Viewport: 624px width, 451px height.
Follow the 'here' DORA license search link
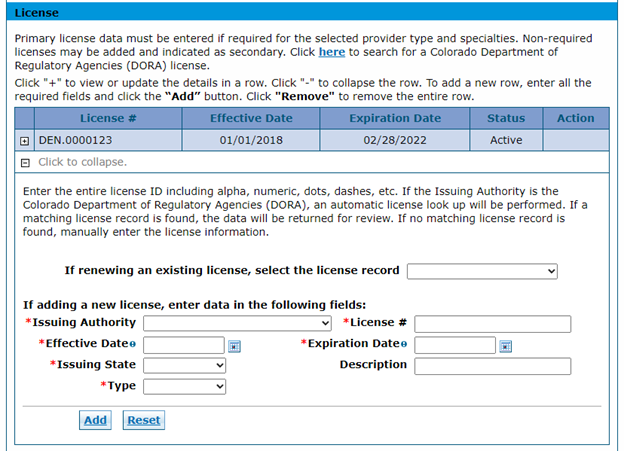332,52
